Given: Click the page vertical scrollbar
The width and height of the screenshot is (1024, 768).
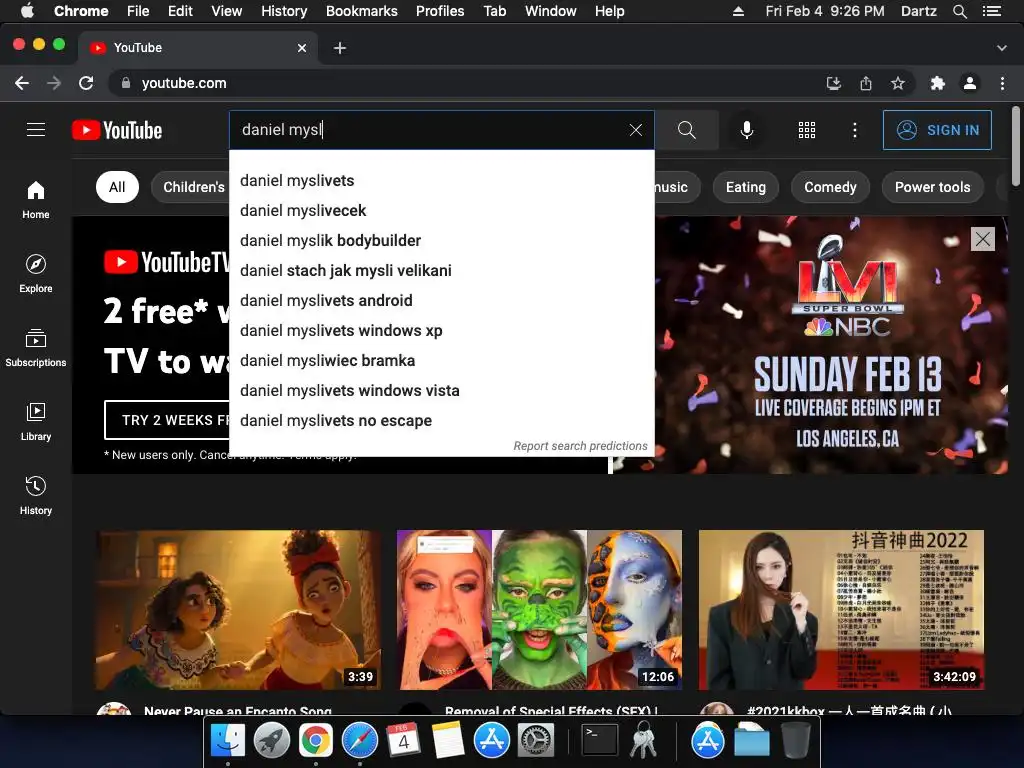Looking at the screenshot, I should 1016,146.
